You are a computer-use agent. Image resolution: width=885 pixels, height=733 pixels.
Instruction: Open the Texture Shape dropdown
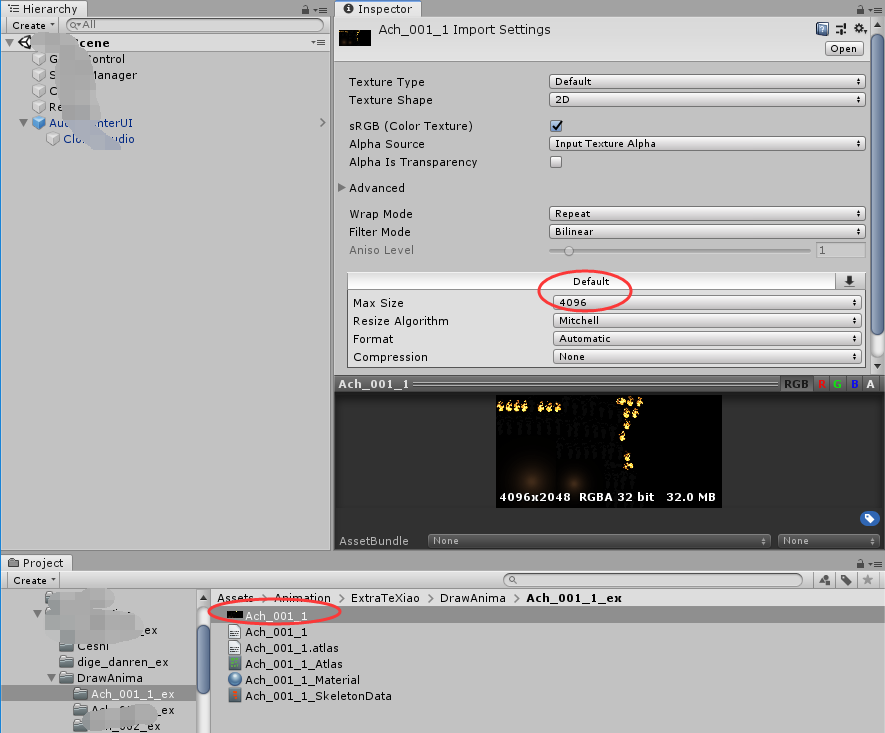click(707, 99)
